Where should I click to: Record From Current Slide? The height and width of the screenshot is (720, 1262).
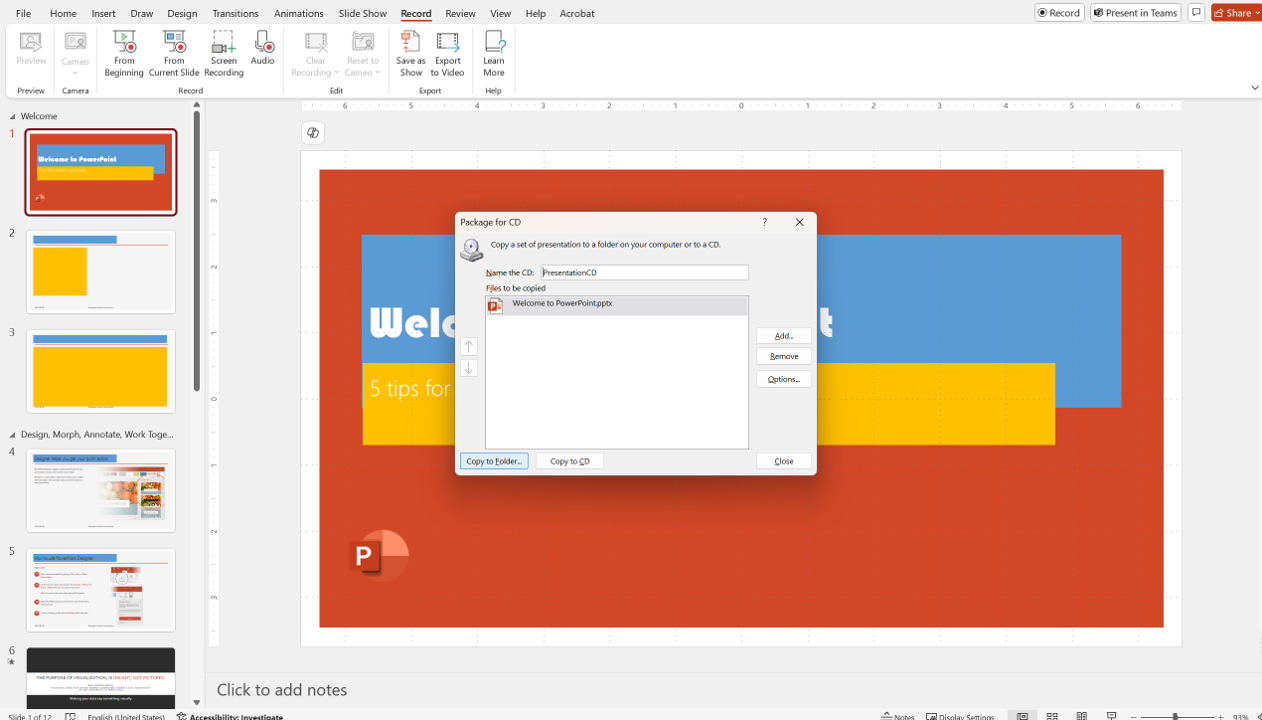pos(173,55)
